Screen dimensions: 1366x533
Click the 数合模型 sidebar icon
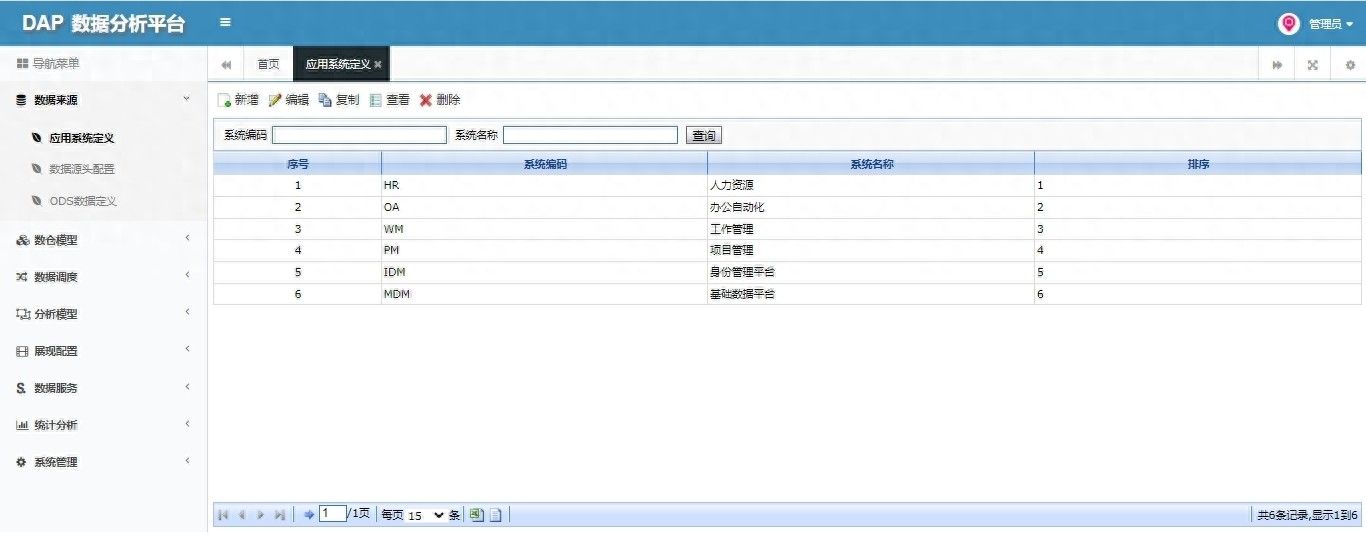click(22, 240)
